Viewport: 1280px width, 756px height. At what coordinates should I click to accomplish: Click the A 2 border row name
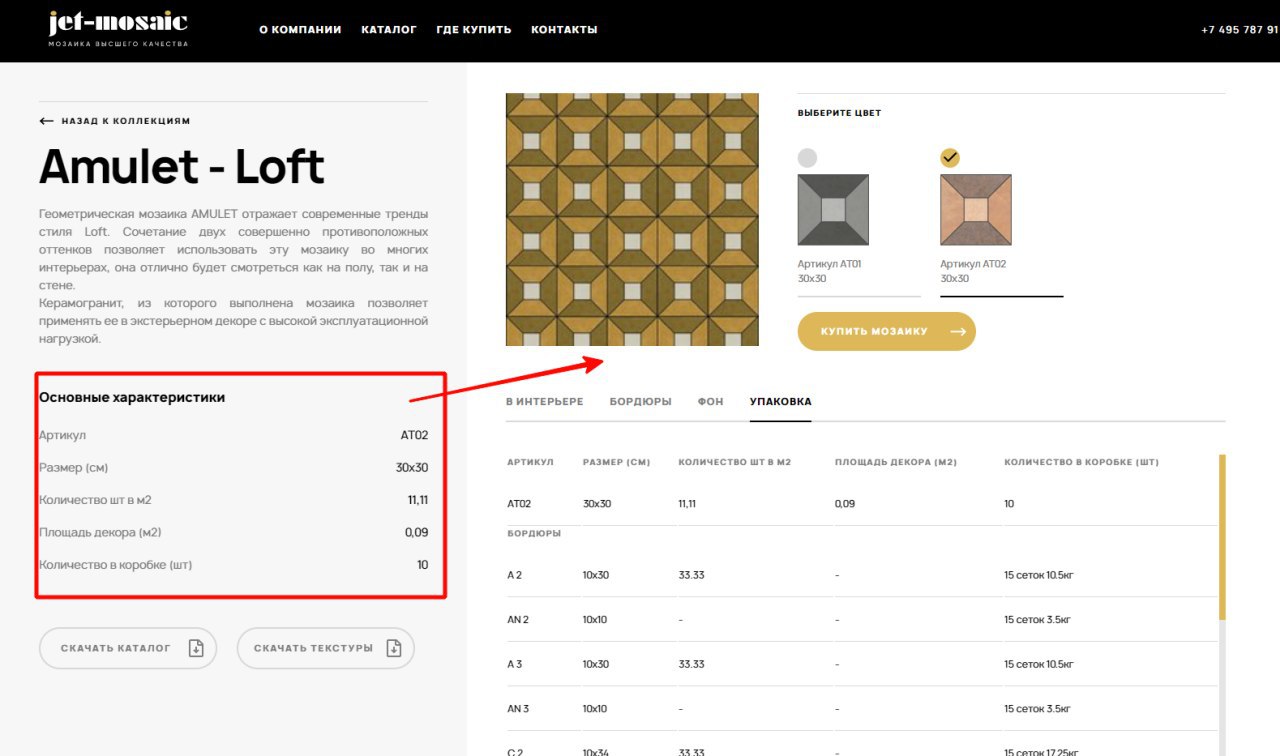(x=515, y=575)
